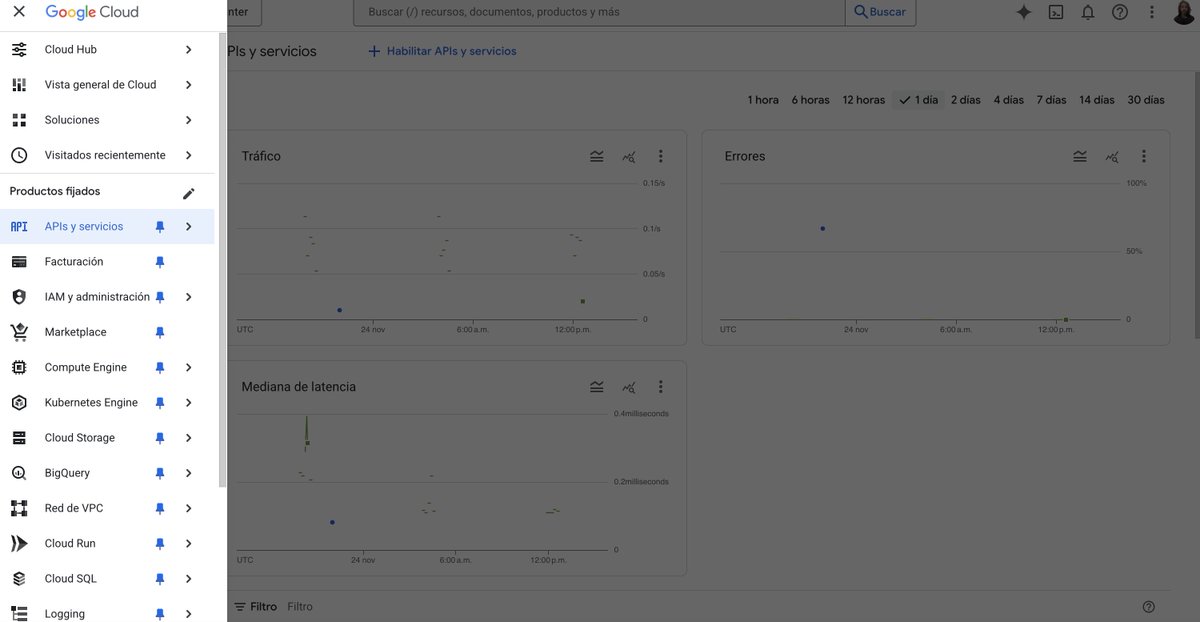The width and height of the screenshot is (1200, 622).
Task: Select the 12 horas time range
Action: point(864,100)
